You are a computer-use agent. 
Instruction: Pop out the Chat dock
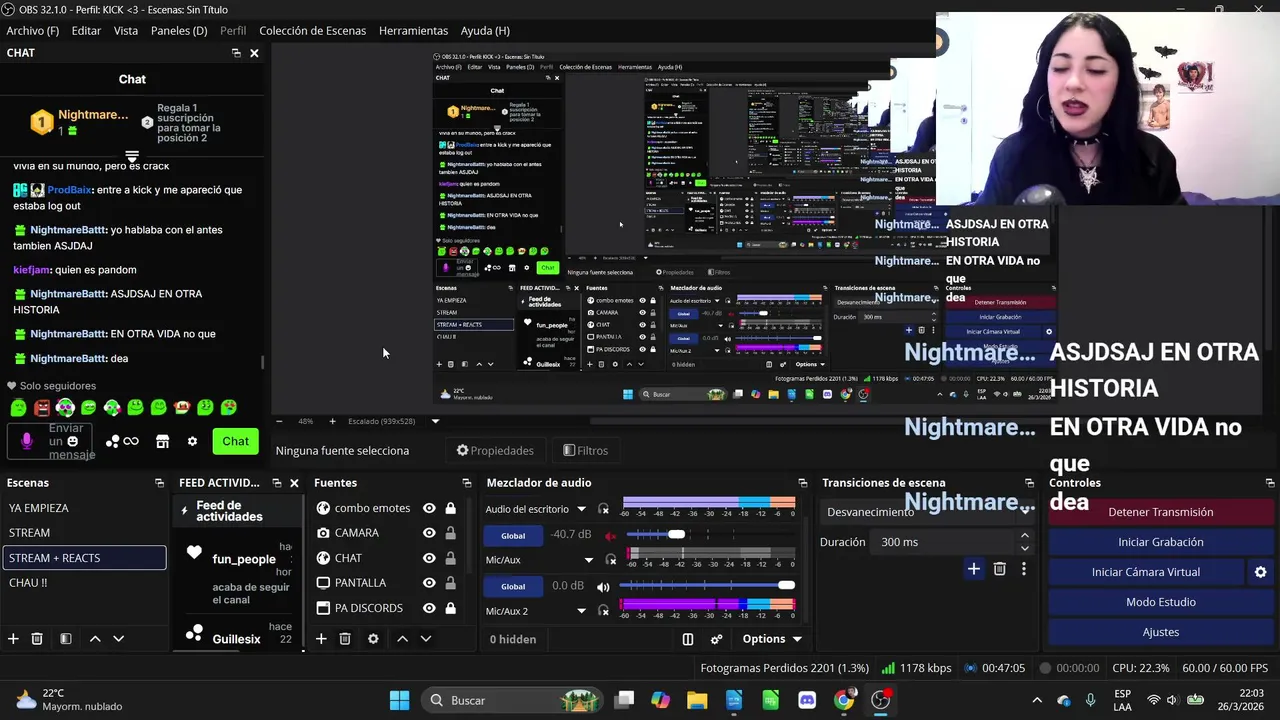(x=236, y=53)
